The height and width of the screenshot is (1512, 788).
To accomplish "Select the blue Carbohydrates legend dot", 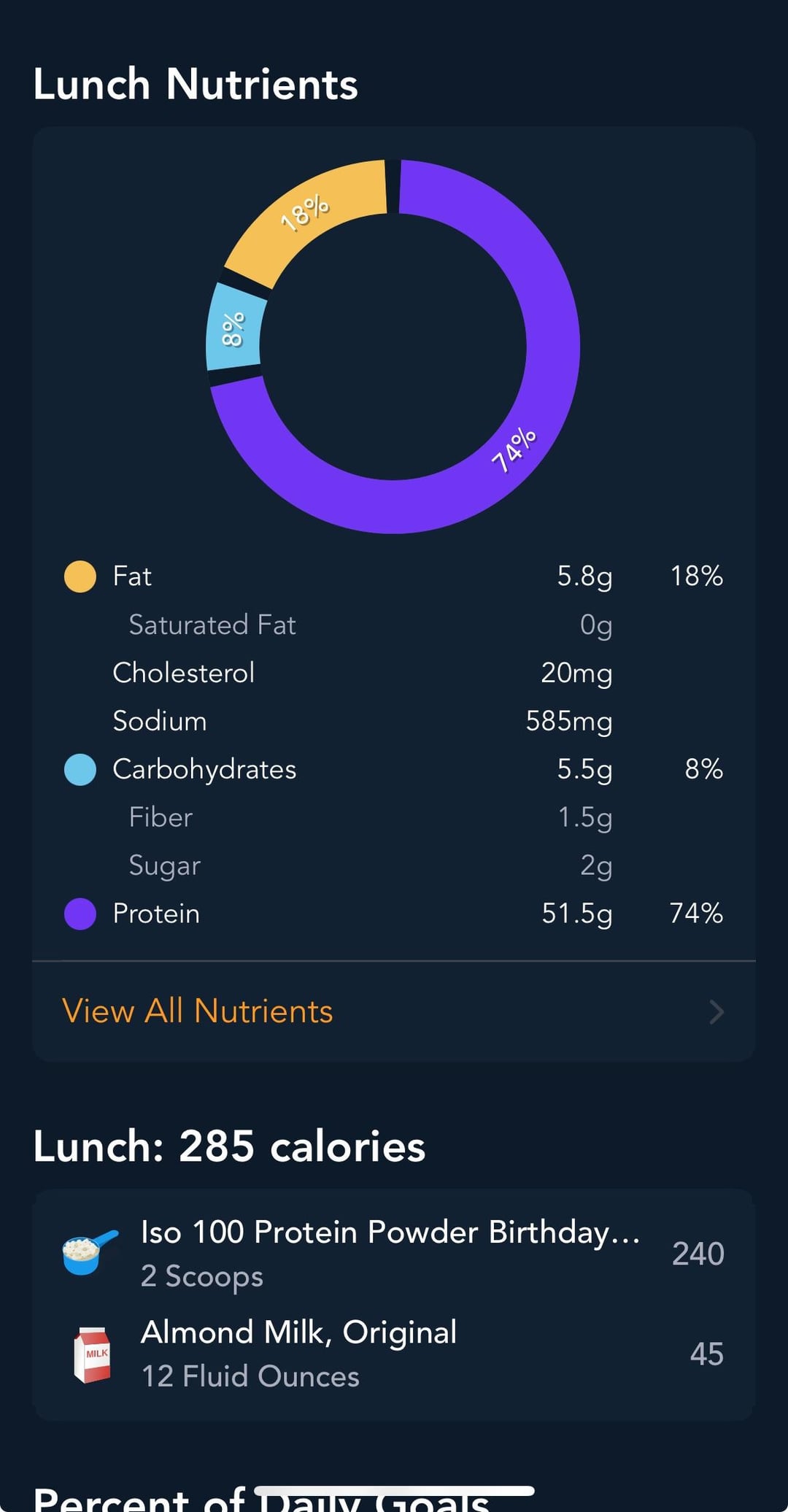I will [x=80, y=770].
